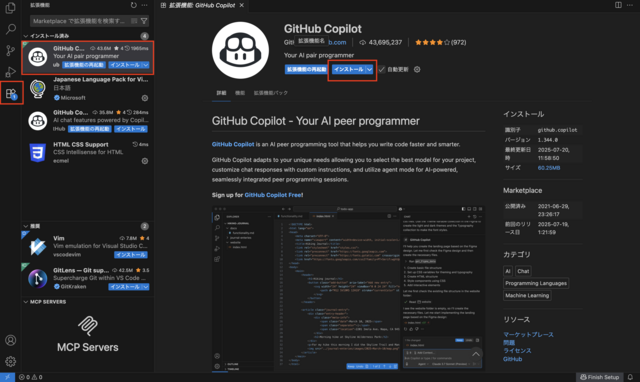Viewport: 640px width, 382px height.
Task: Open editor more actions menu
Action: 630,5
